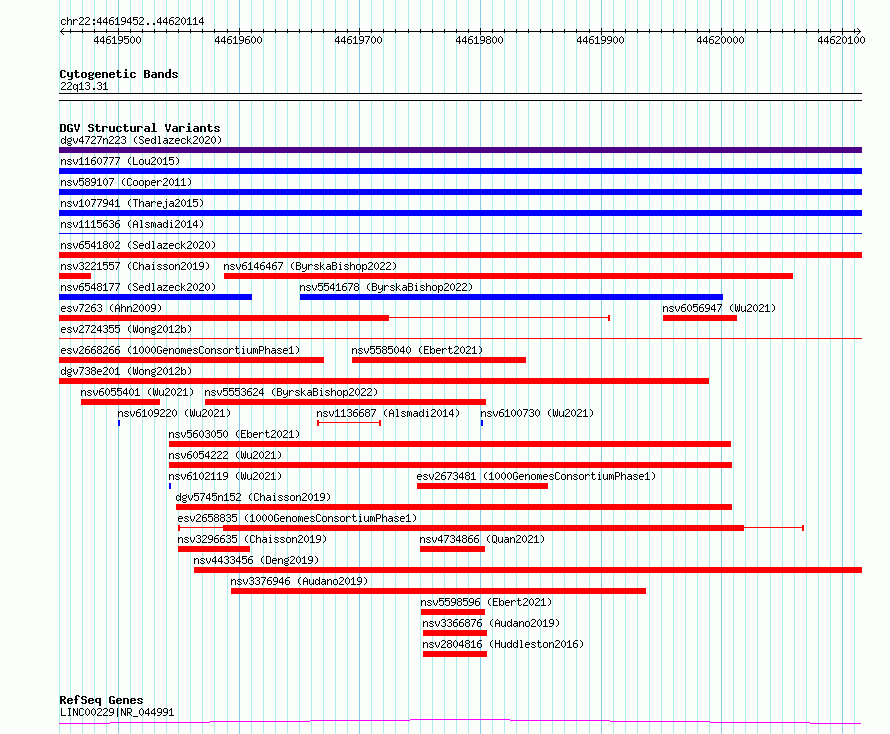Click ruler position 44619800

pyautogui.click(x=480, y=40)
